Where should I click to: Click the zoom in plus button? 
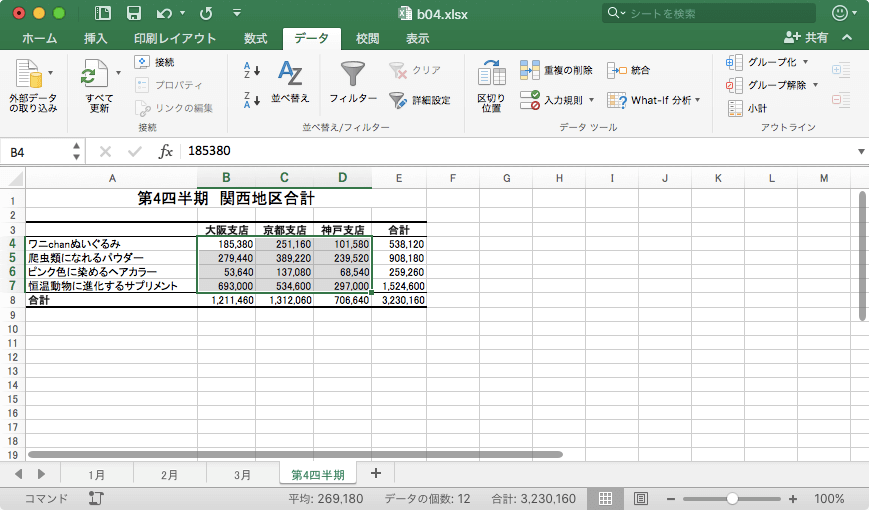(793, 499)
